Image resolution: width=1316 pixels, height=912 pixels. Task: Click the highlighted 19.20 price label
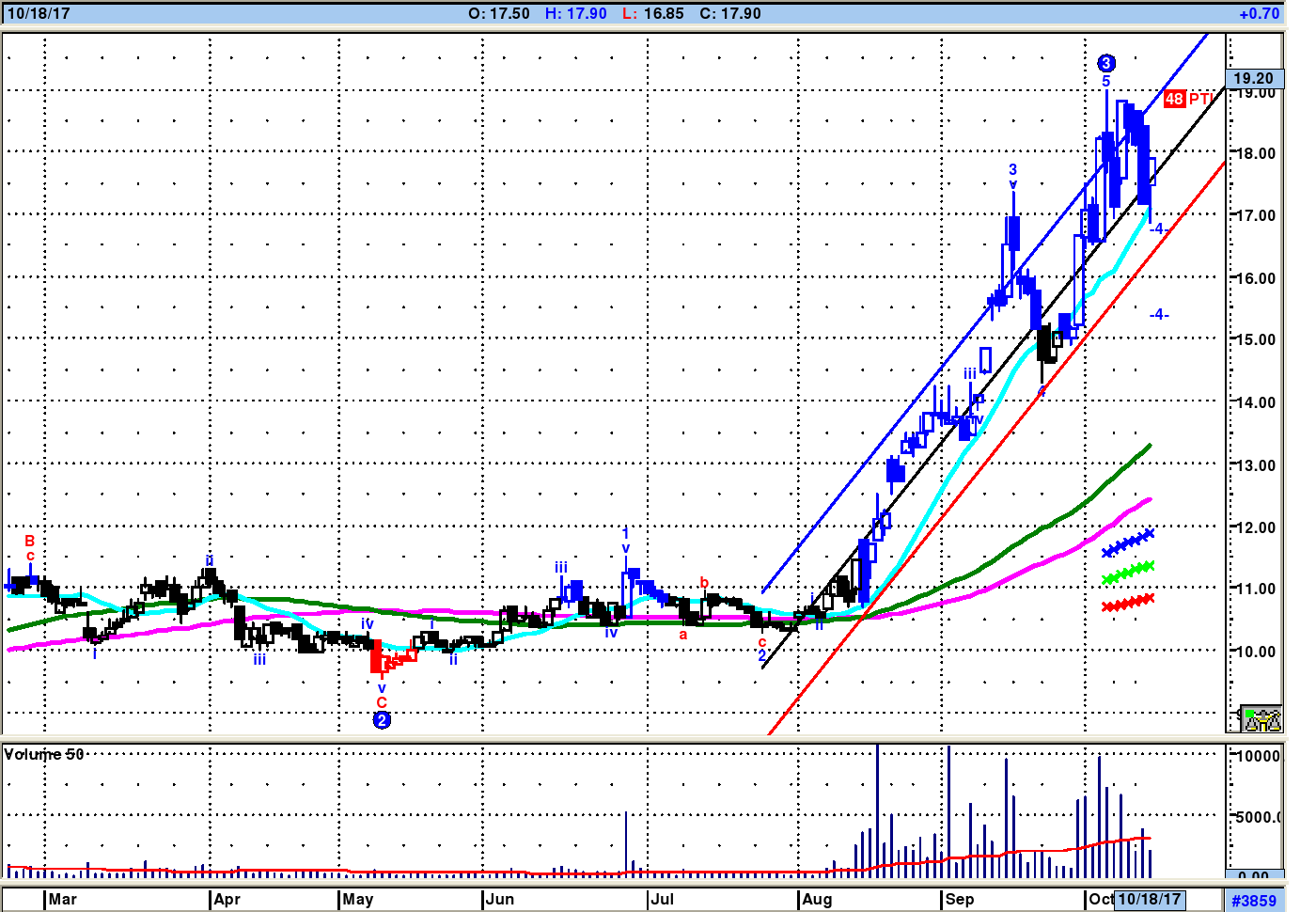(x=1254, y=78)
